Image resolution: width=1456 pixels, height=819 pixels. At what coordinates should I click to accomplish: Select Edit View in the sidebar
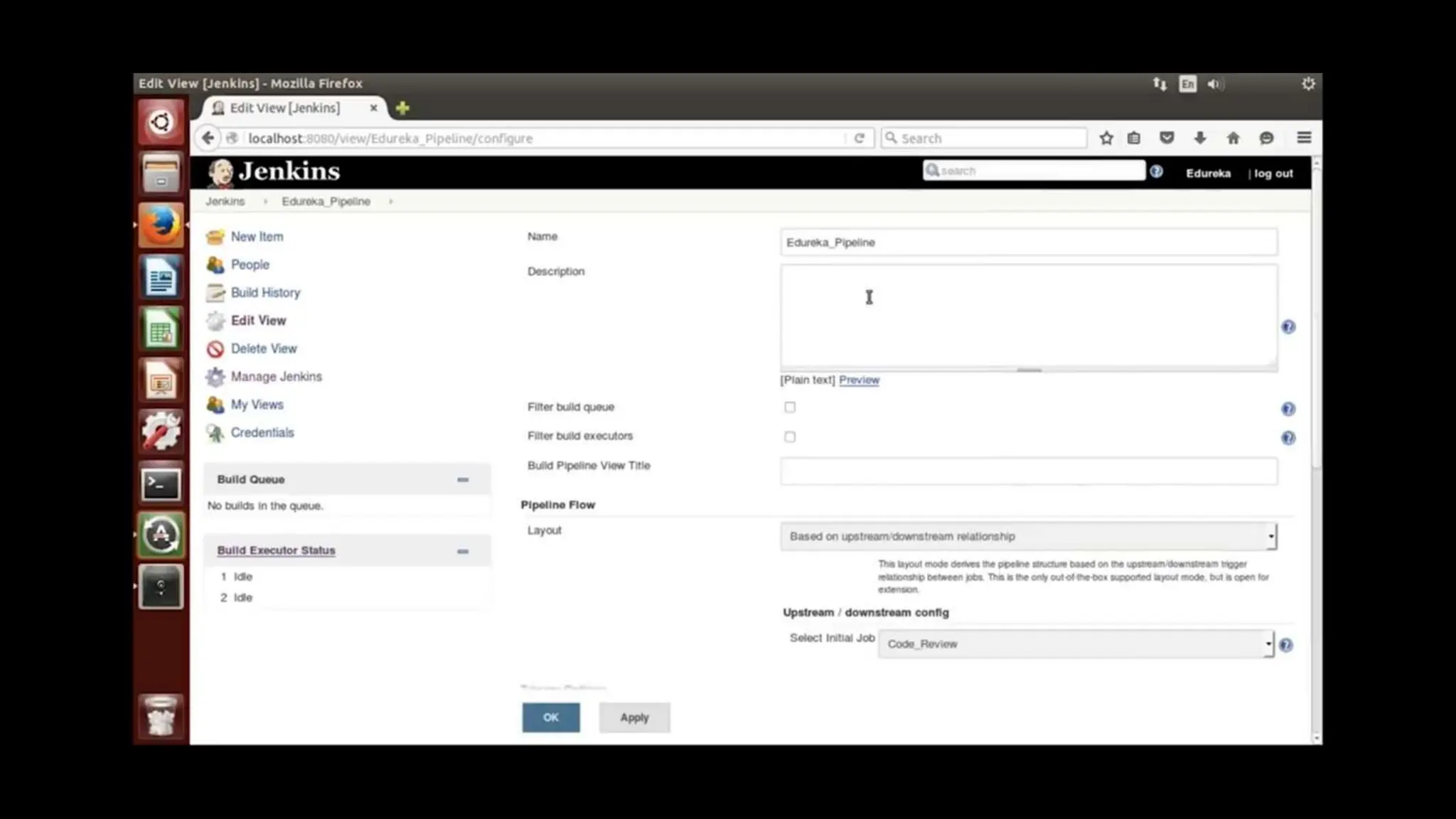(x=258, y=321)
